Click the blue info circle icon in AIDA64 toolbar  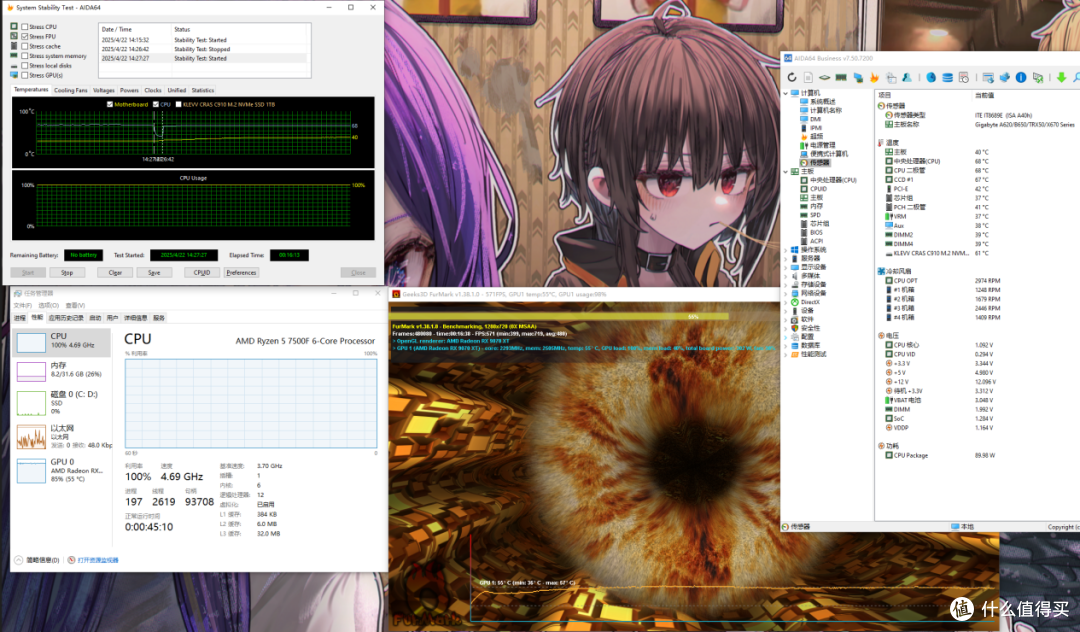1021,78
